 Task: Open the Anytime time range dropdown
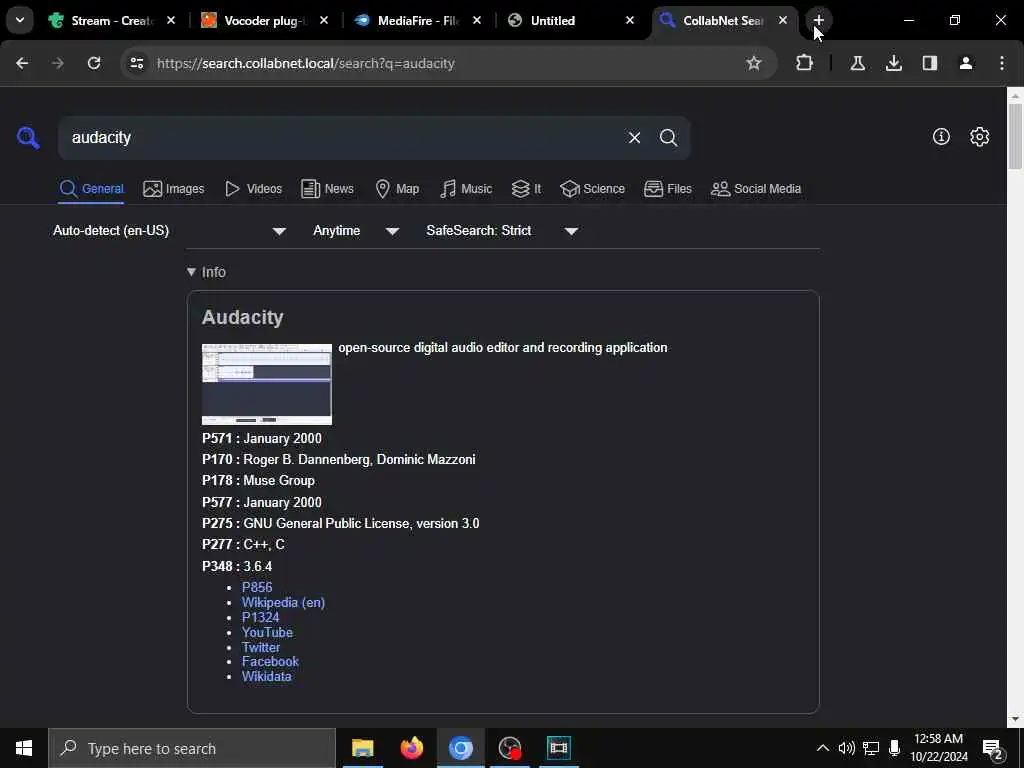tap(356, 231)
